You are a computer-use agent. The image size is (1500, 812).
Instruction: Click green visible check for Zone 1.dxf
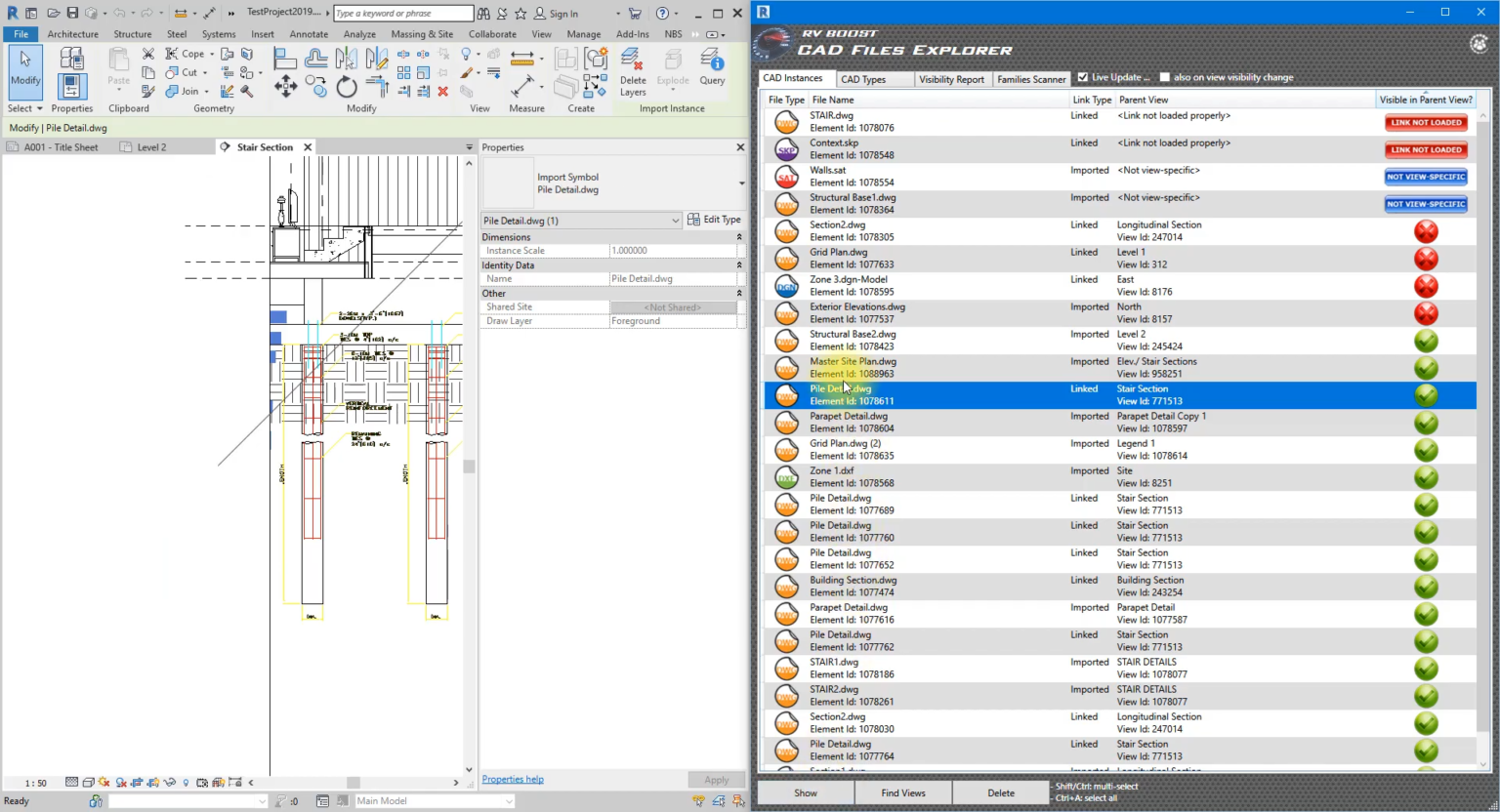coord(1426,477)
